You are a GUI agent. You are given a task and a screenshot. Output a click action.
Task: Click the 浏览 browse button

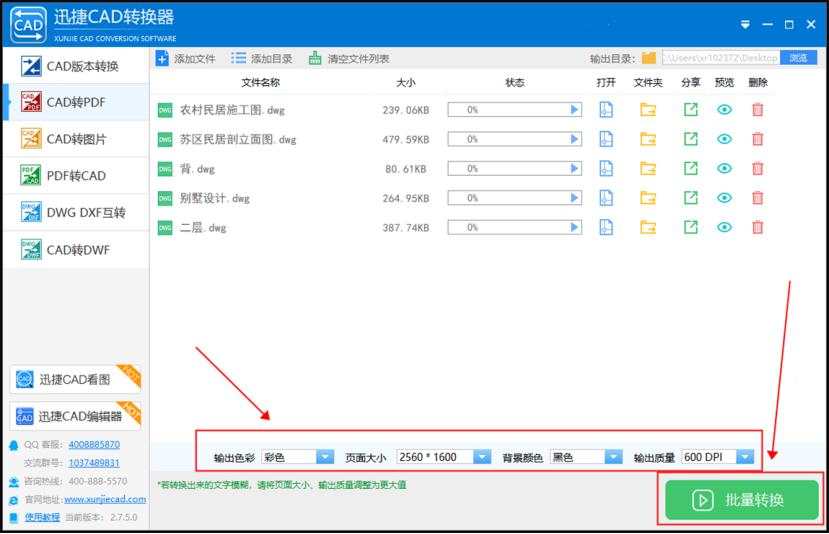[x=798, y=58]
